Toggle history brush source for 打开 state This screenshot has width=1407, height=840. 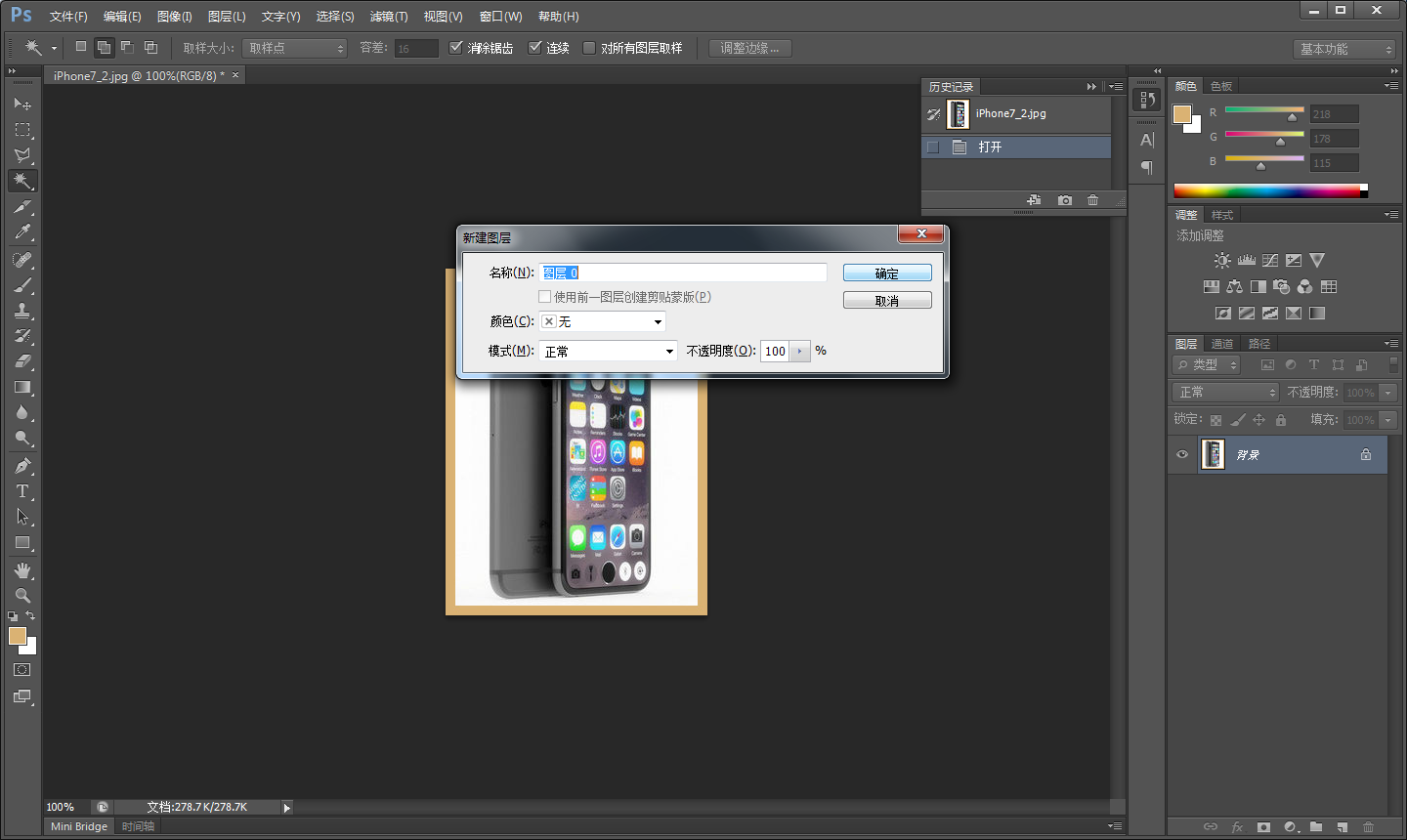[933, 147]
